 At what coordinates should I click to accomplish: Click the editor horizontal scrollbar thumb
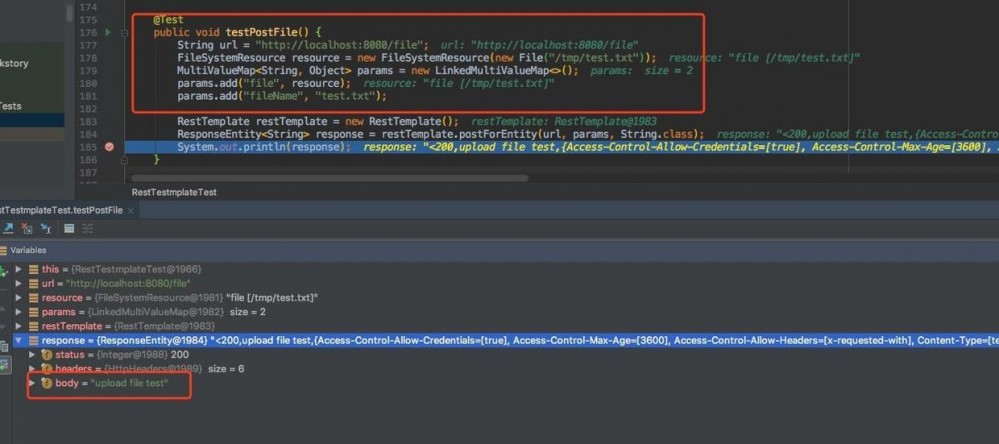329,178
